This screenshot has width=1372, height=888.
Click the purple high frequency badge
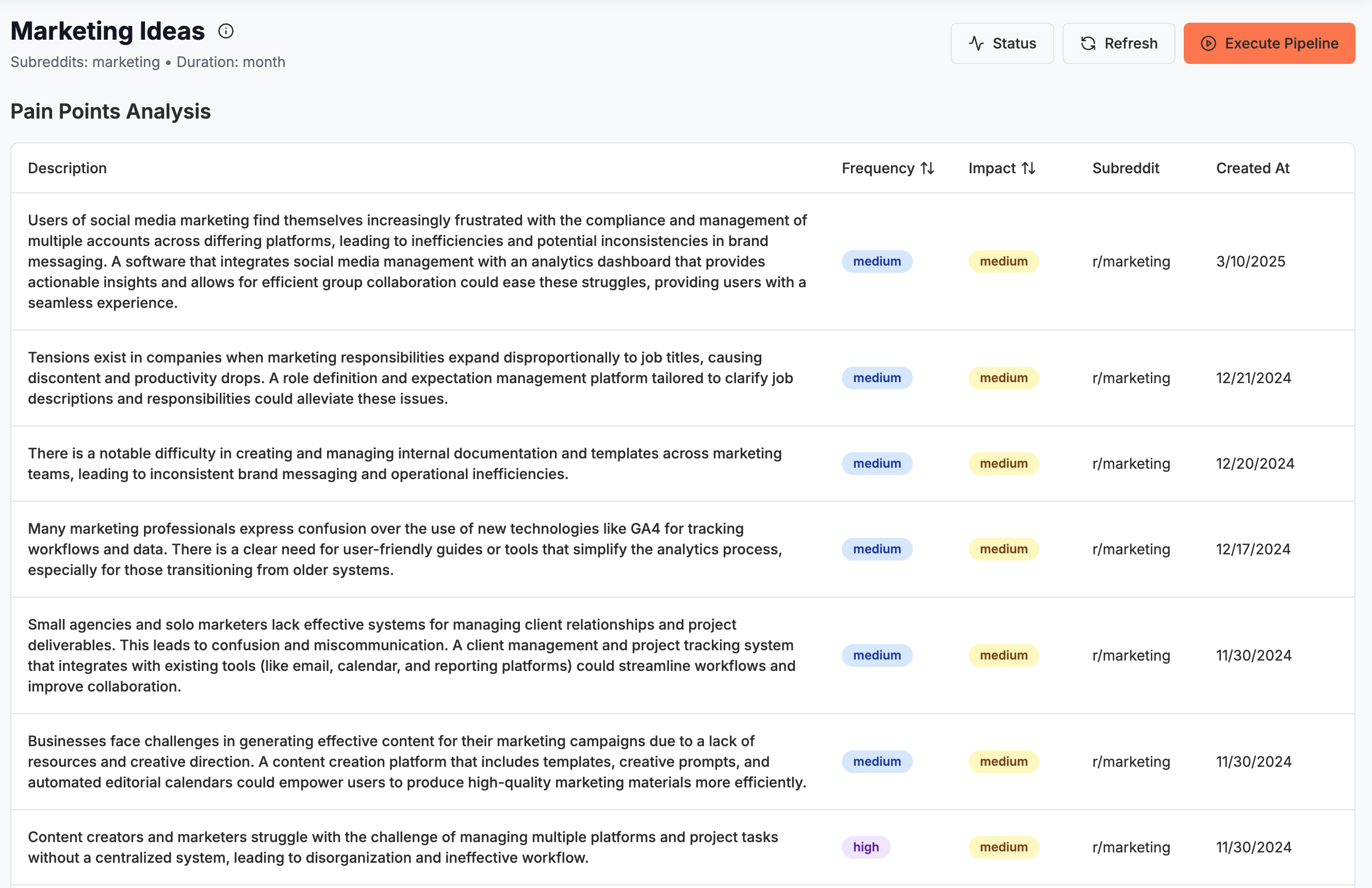point(866,847)
